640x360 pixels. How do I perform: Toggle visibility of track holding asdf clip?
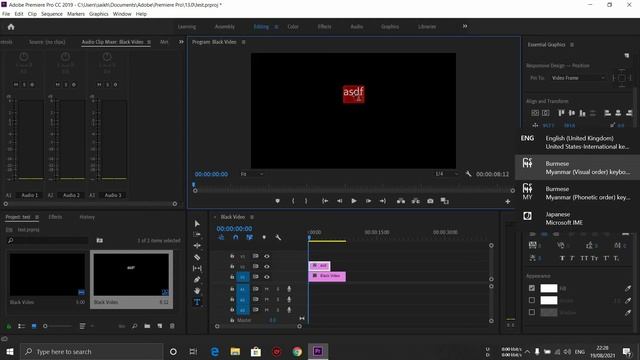click(267, 267)
